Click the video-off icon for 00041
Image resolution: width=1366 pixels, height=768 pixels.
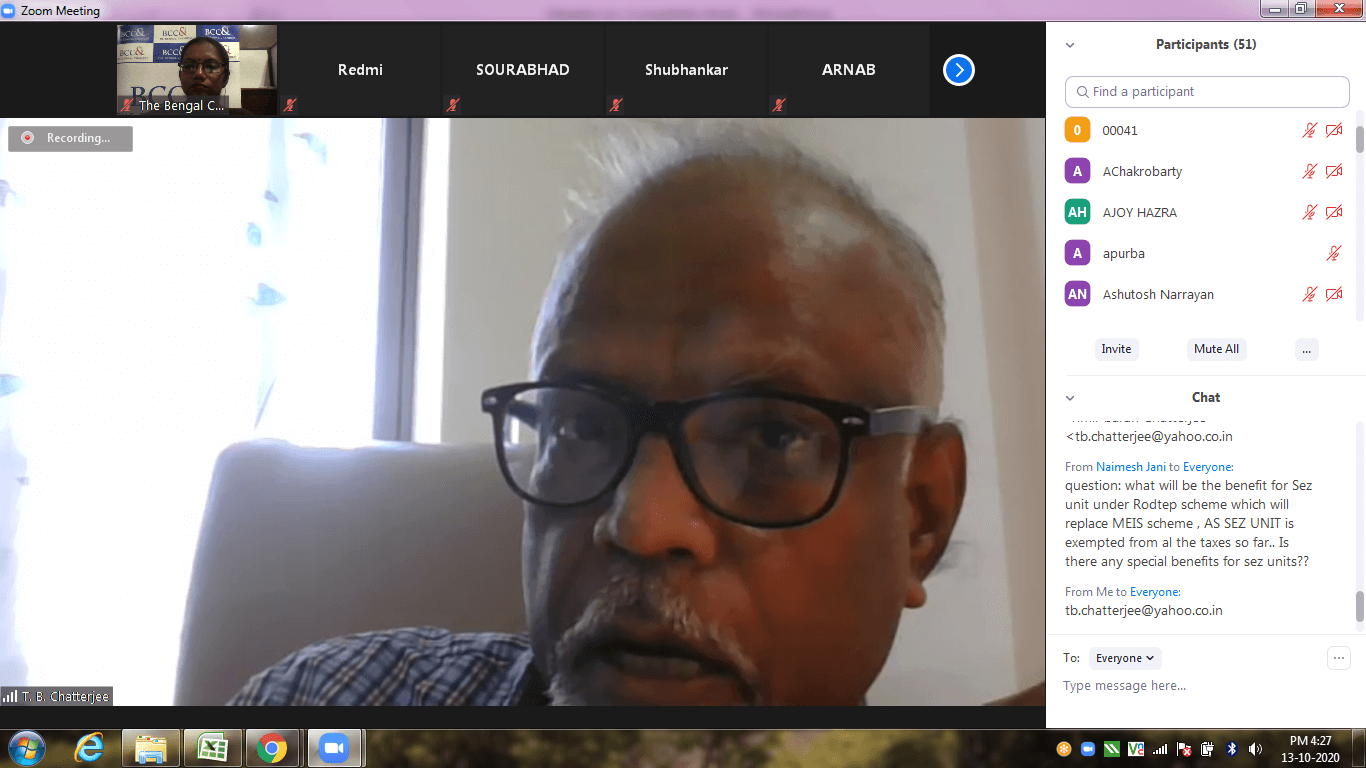click(x=1334, y=130)
